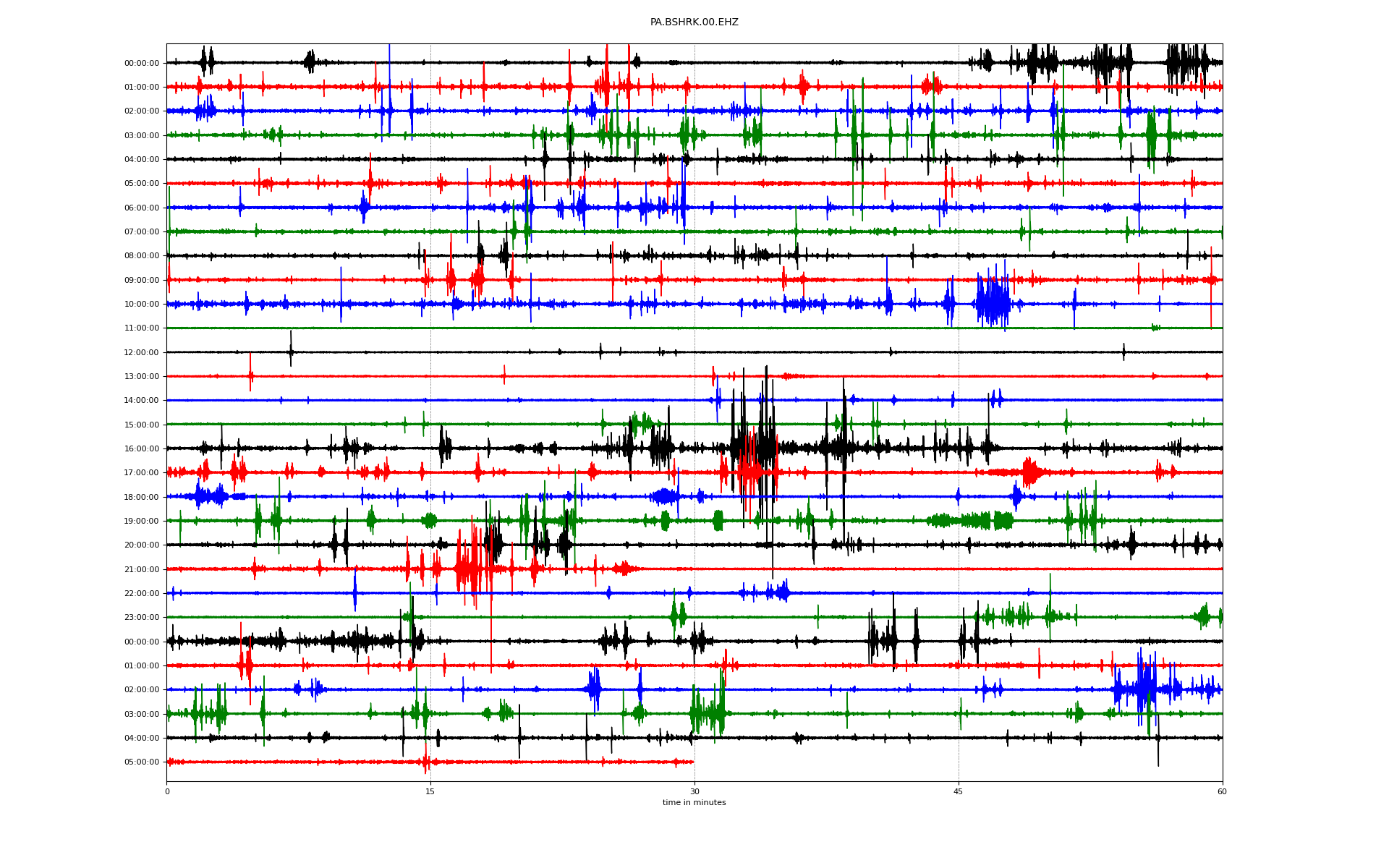Click the last 05:00:00 time label

point(142,762)
